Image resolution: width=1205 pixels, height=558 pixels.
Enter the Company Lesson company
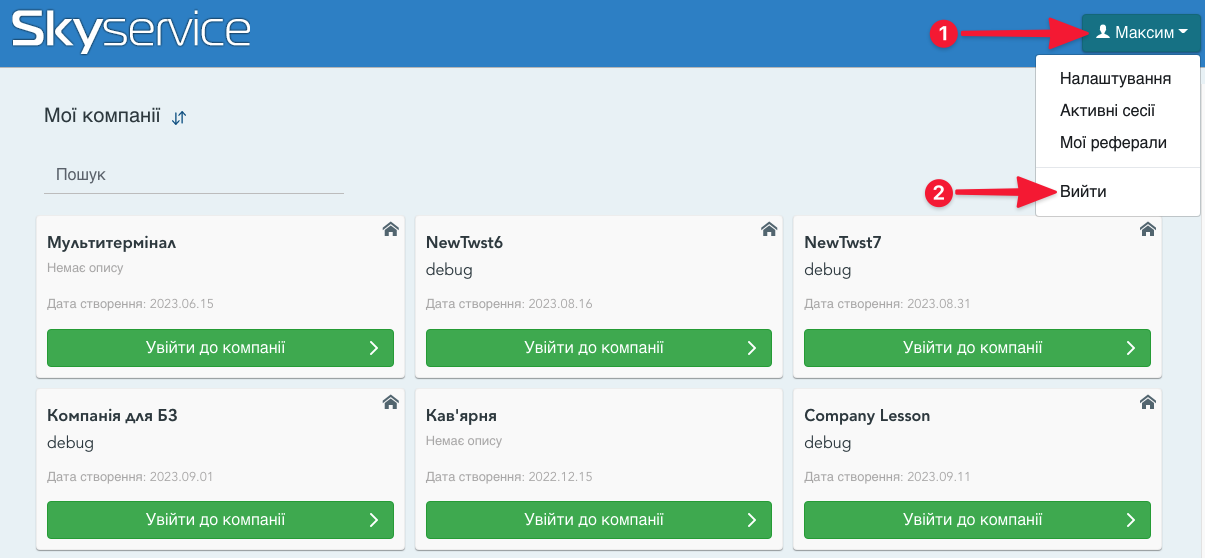[977, 520]
